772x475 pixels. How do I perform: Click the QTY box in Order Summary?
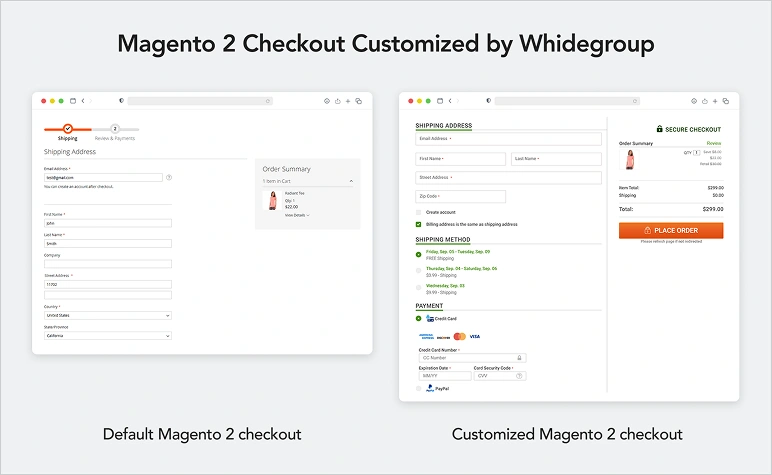coord(697,153)
